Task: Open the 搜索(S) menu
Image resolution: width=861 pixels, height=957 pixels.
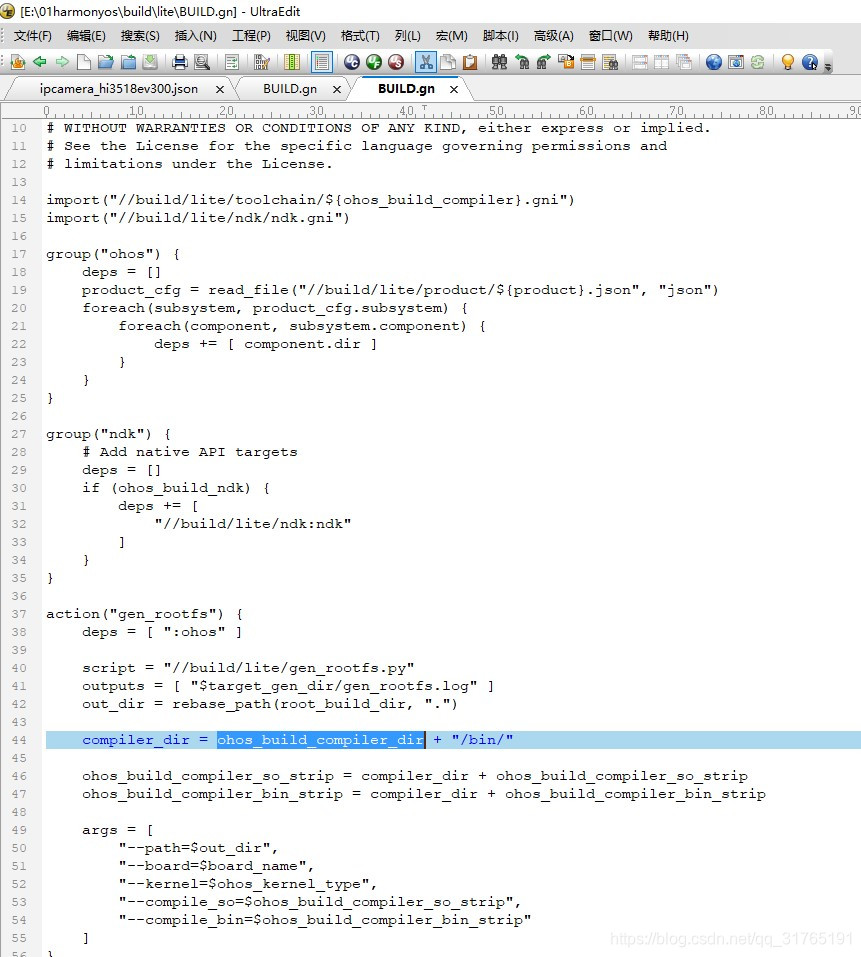Action: point(140,36)
